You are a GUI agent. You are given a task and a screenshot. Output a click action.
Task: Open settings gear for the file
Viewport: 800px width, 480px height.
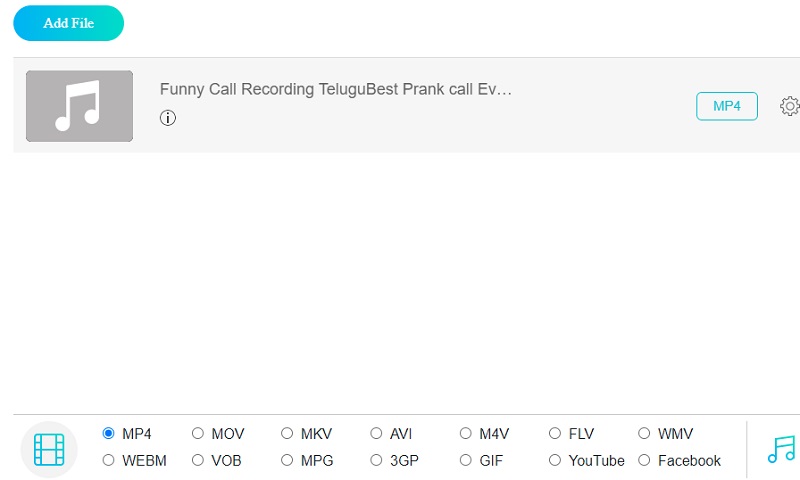click(789, 106)
